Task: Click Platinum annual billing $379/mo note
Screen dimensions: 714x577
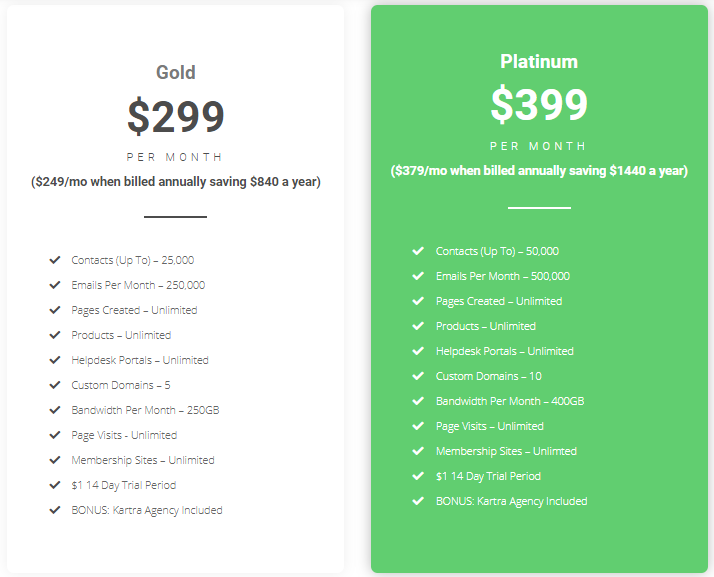Action: coord(539,171)
